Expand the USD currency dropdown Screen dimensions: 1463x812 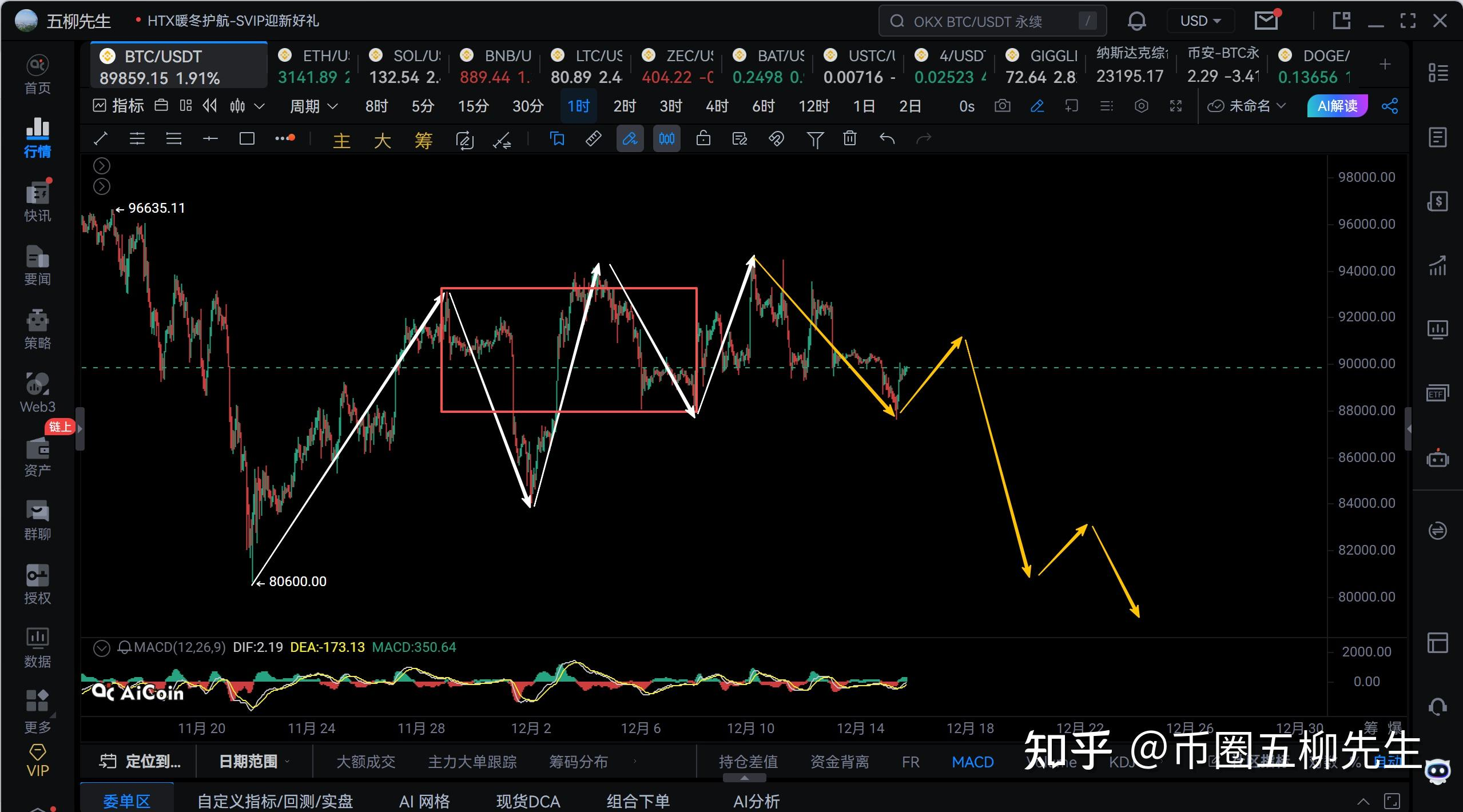click(1200, 22)
